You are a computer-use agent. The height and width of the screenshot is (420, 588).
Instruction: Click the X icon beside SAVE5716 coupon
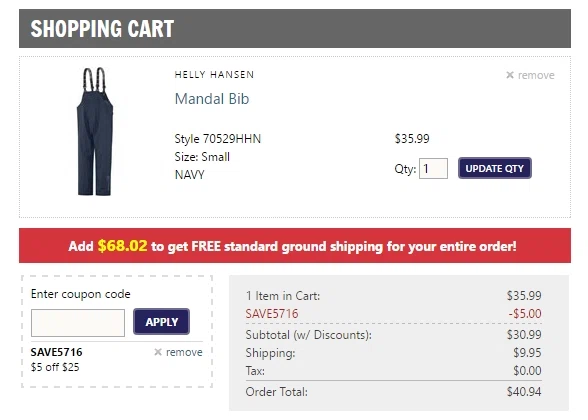pos(158,352)
